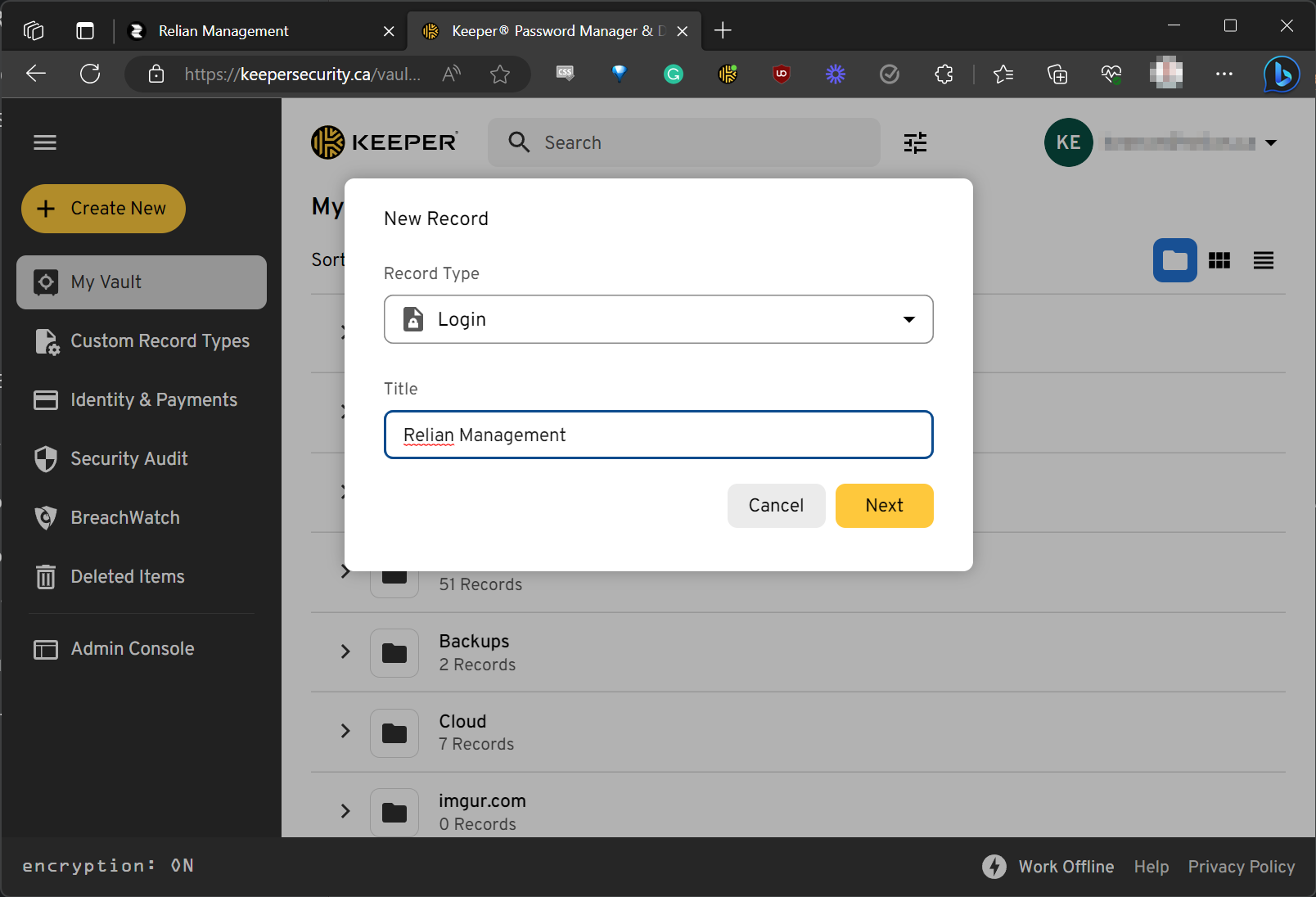The height and width of the screenshot is (897, 1316).
Task: Click the 2 Records label under Backups
Action: (x=477, y=665)
